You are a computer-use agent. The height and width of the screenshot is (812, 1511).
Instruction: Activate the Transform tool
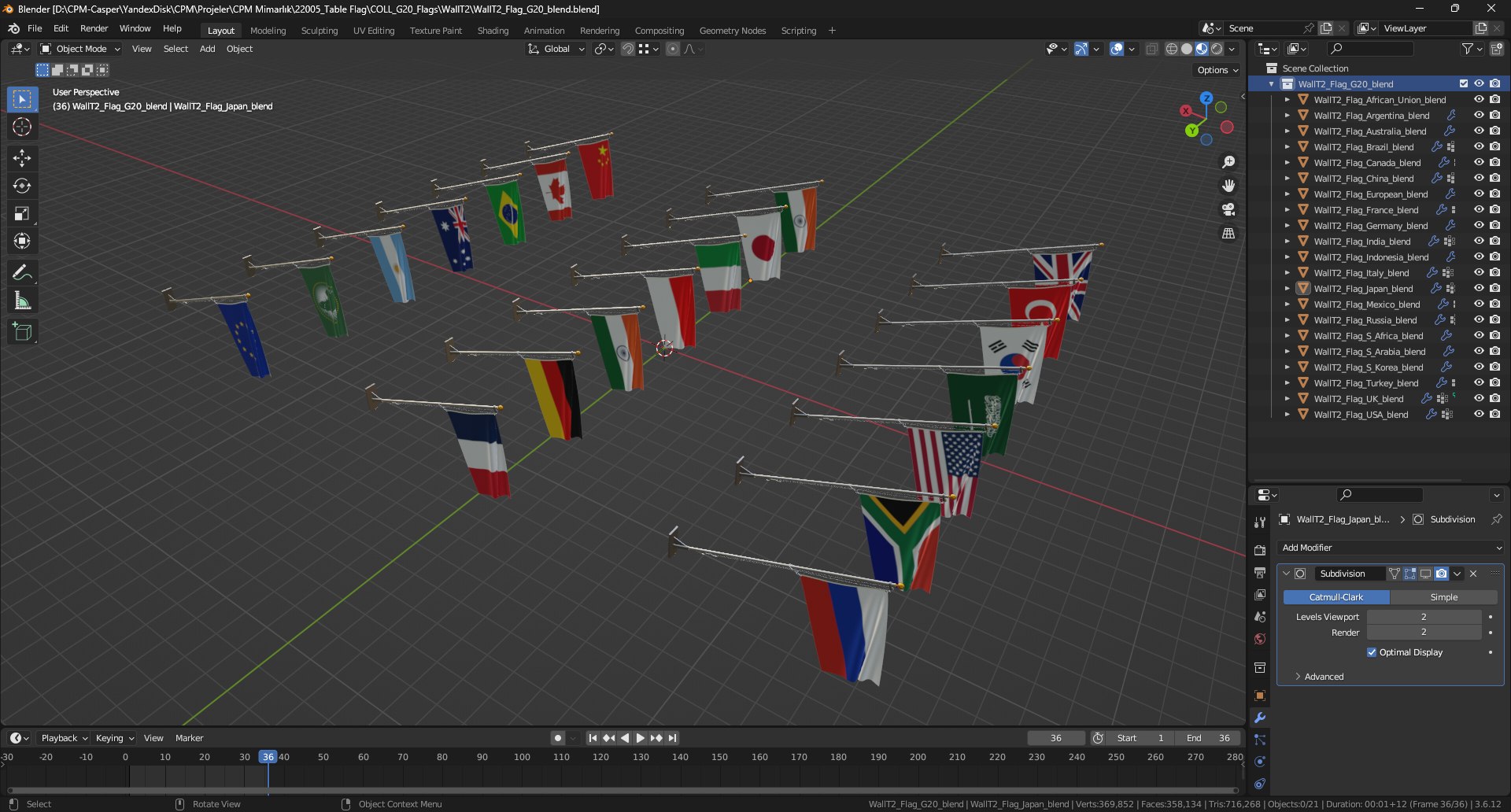tap(22, 241)
